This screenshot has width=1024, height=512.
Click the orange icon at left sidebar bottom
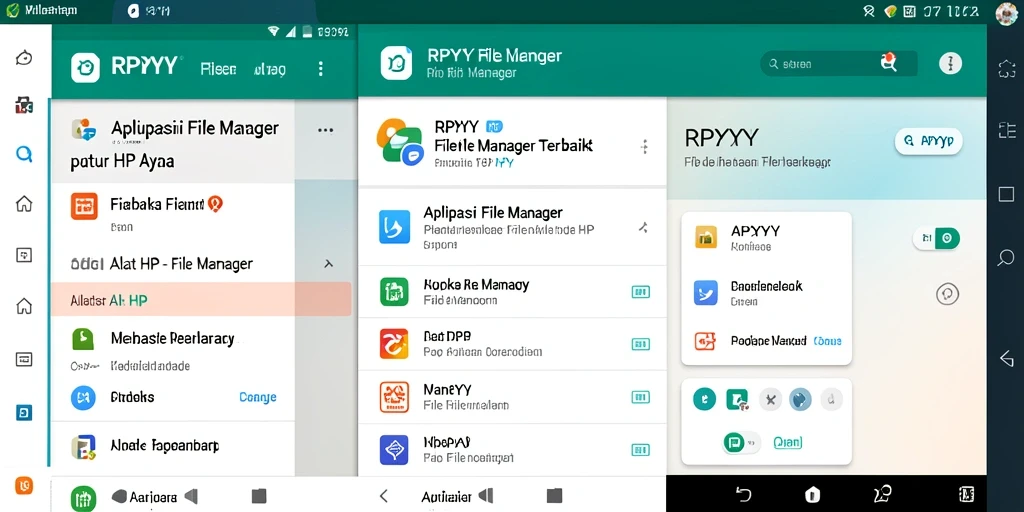(24, 485)
